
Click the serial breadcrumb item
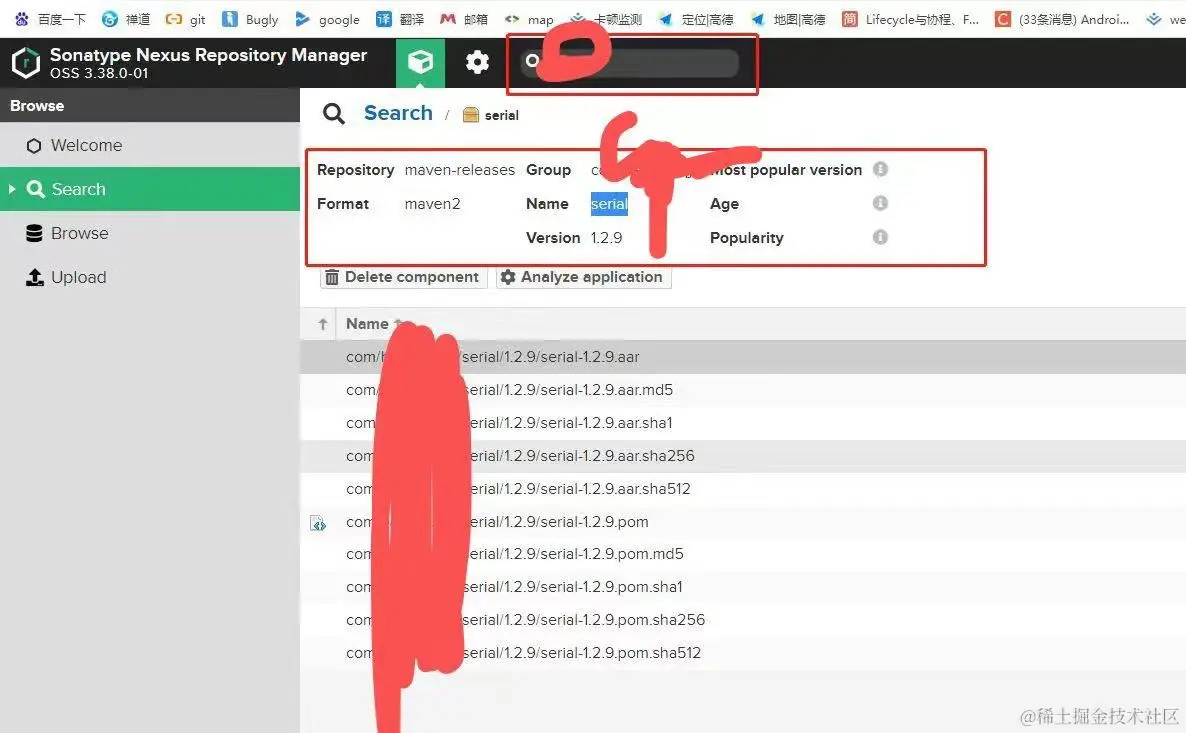491,115
